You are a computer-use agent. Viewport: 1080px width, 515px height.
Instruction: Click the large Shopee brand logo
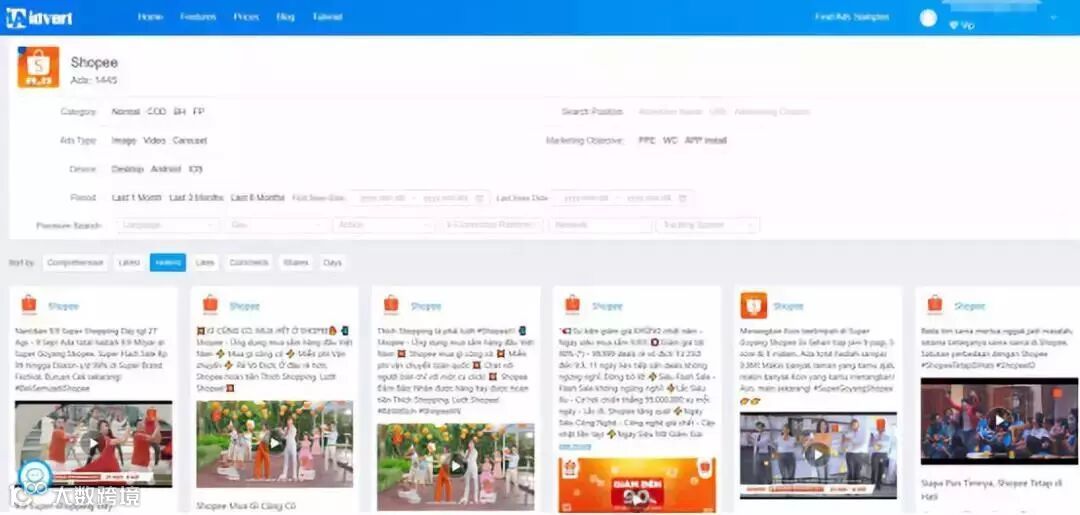pos(39,67)
